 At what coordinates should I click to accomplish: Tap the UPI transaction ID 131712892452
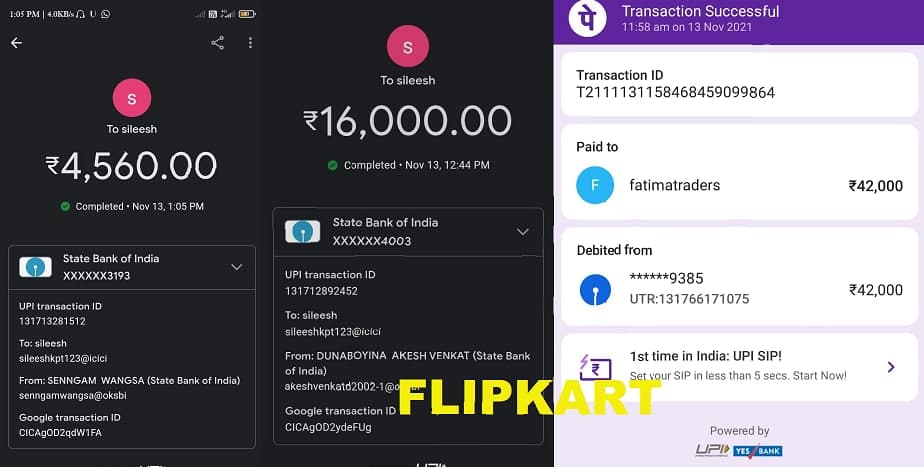[x=321, y=291]
